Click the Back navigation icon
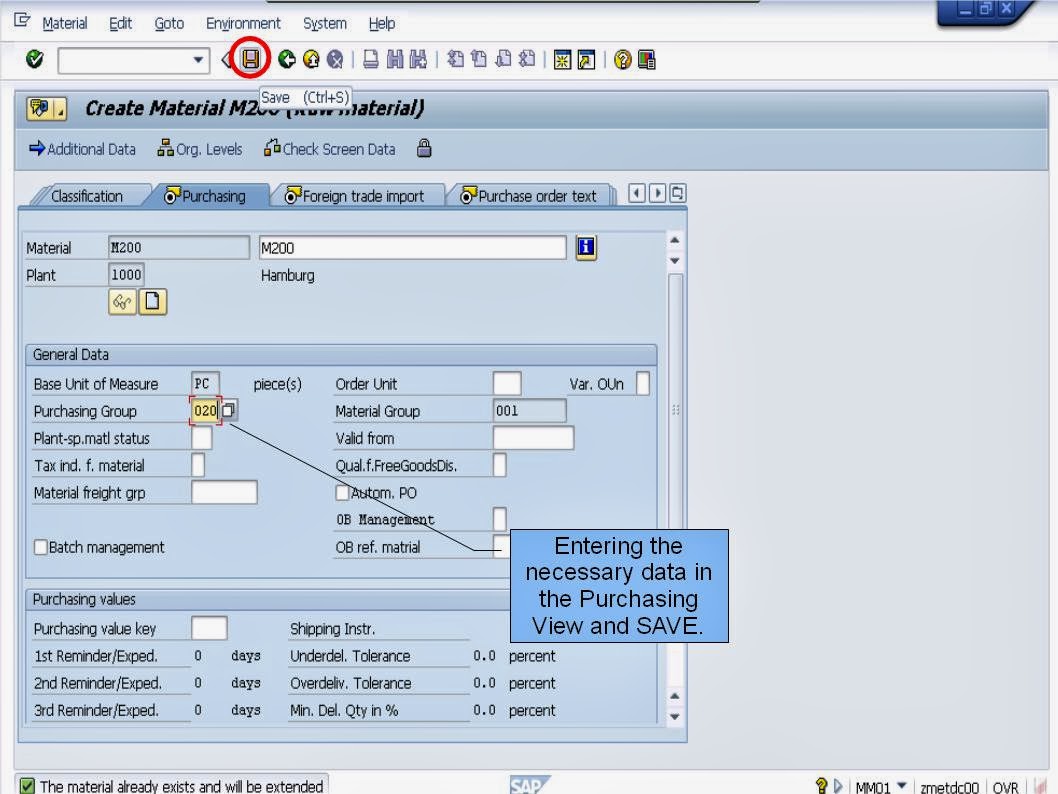 pyautogui.click(x=286, y=58)
